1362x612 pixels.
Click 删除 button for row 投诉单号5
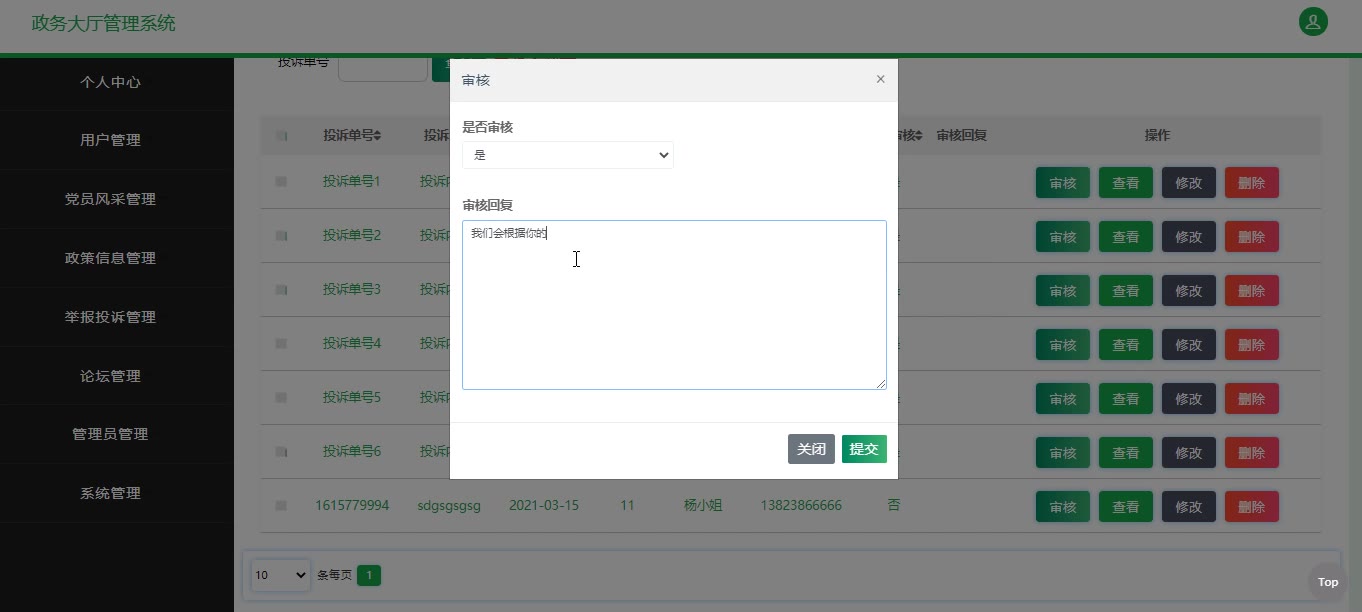click(1252, 399)
